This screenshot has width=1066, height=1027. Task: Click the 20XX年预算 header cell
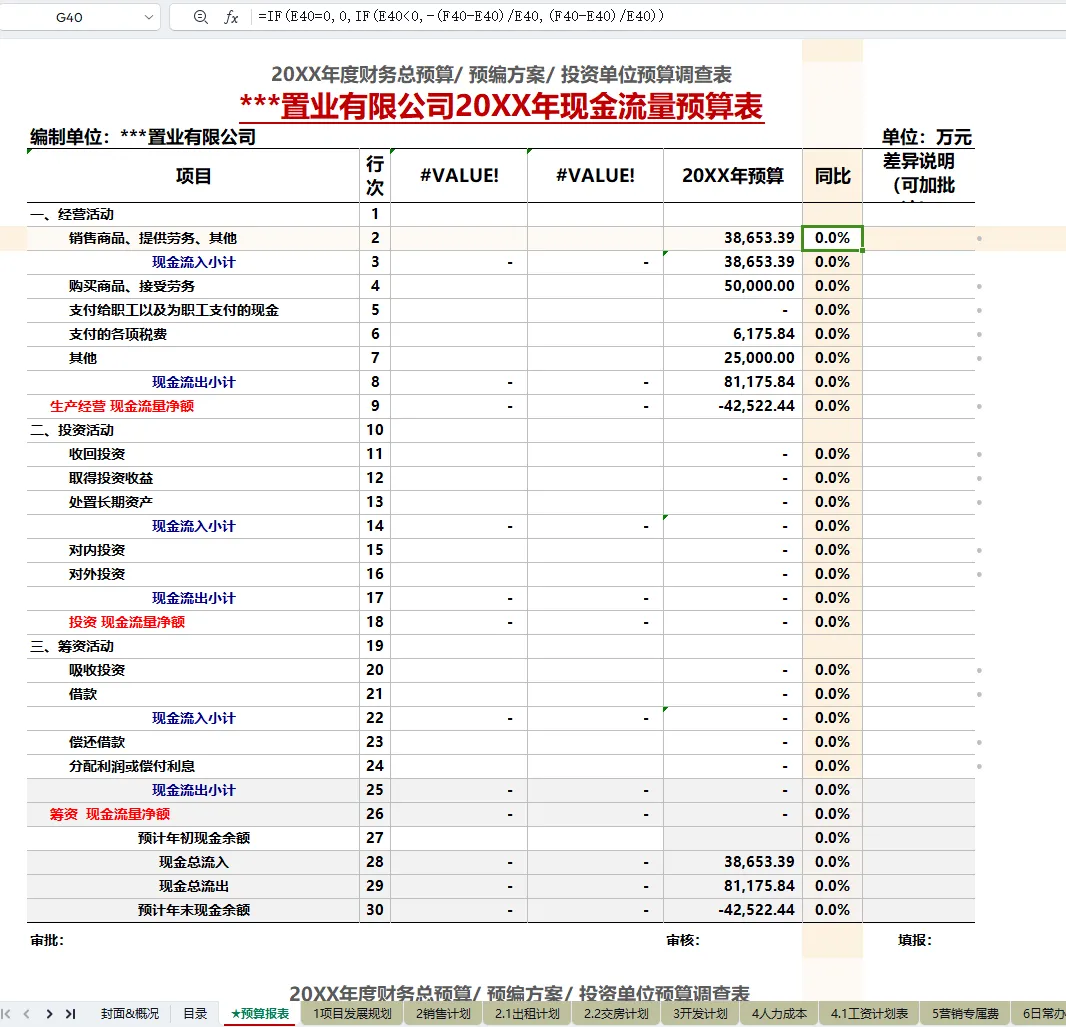[x=732, y=176]
